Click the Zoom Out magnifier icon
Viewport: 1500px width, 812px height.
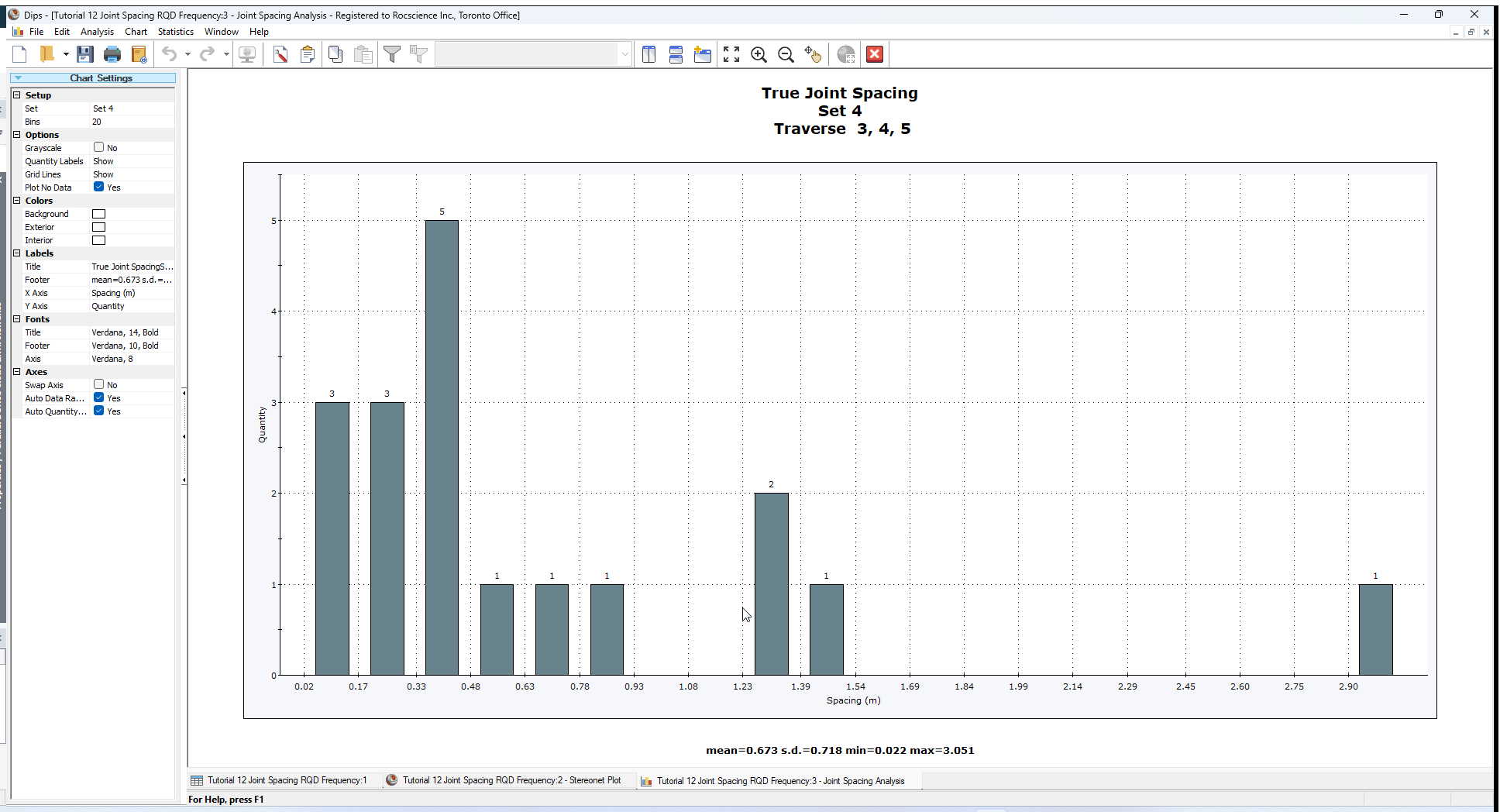click(786, 54)
